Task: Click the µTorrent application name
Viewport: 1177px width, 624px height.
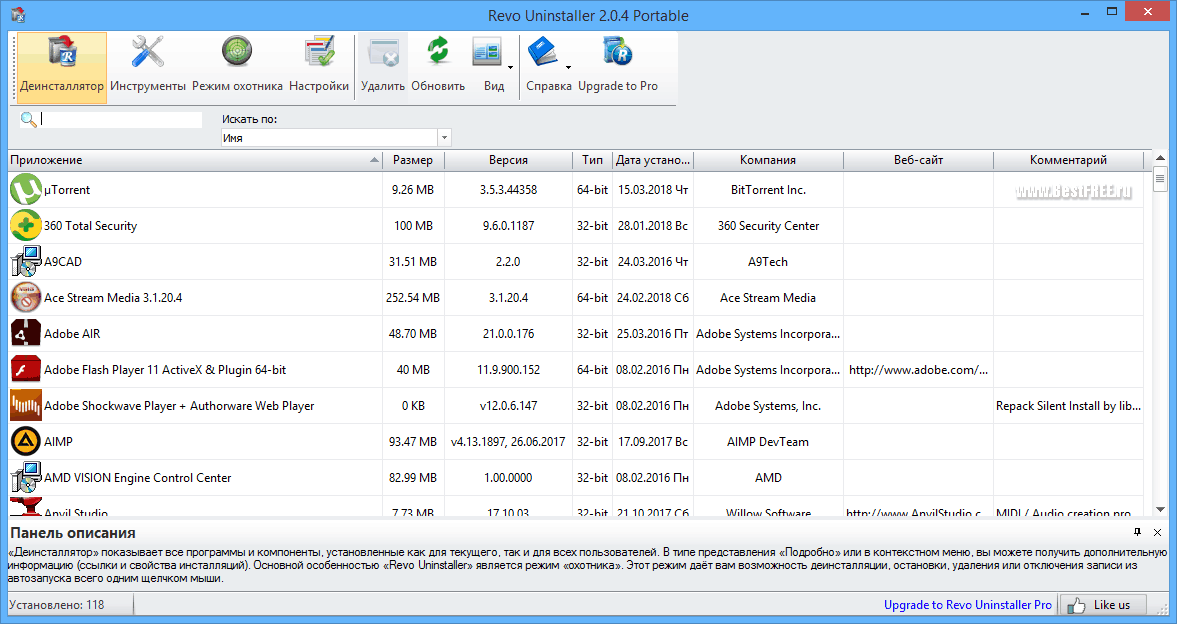Action: click(x=67, y=190)
